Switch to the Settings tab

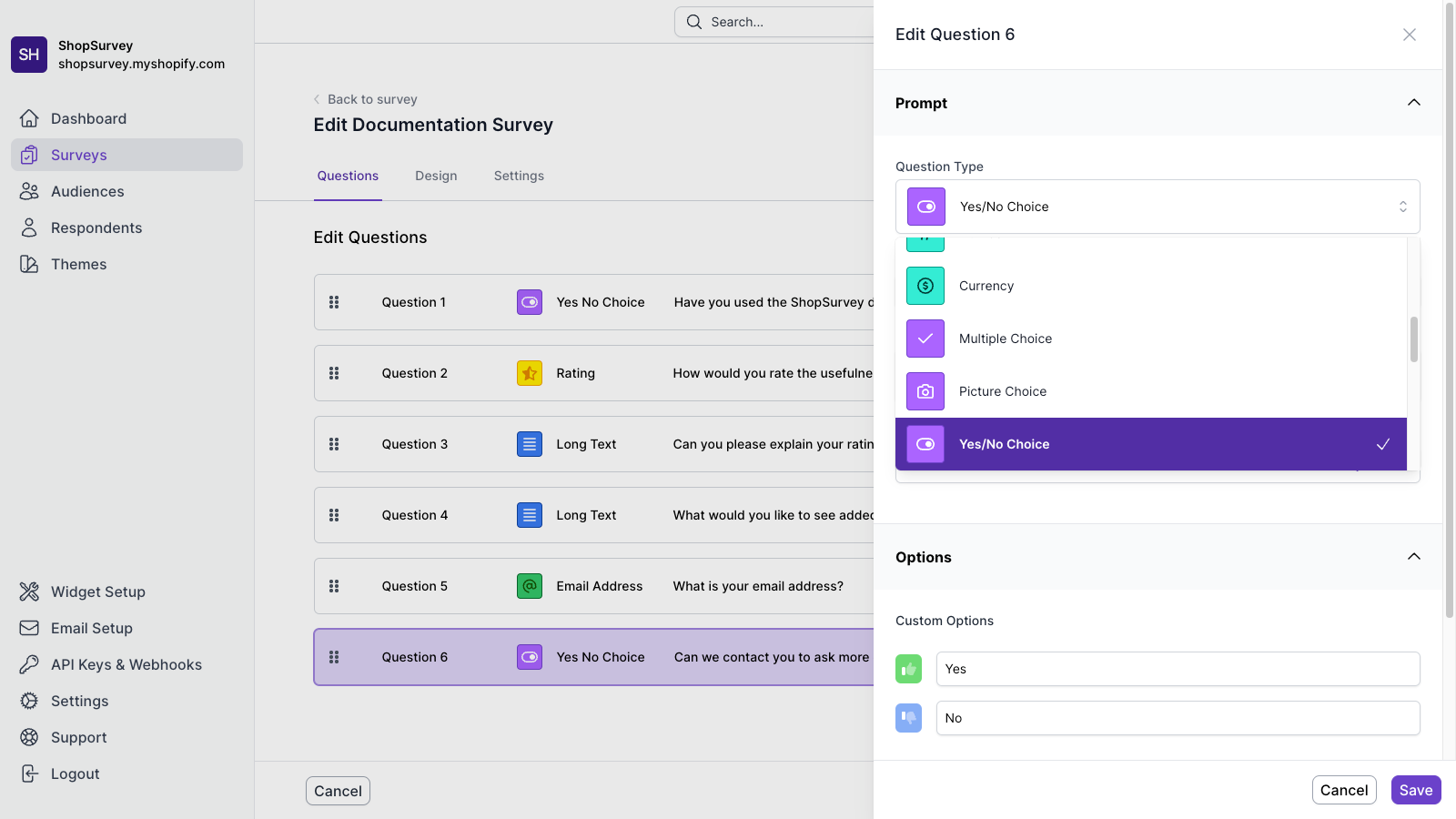click(x=519, y=176)
